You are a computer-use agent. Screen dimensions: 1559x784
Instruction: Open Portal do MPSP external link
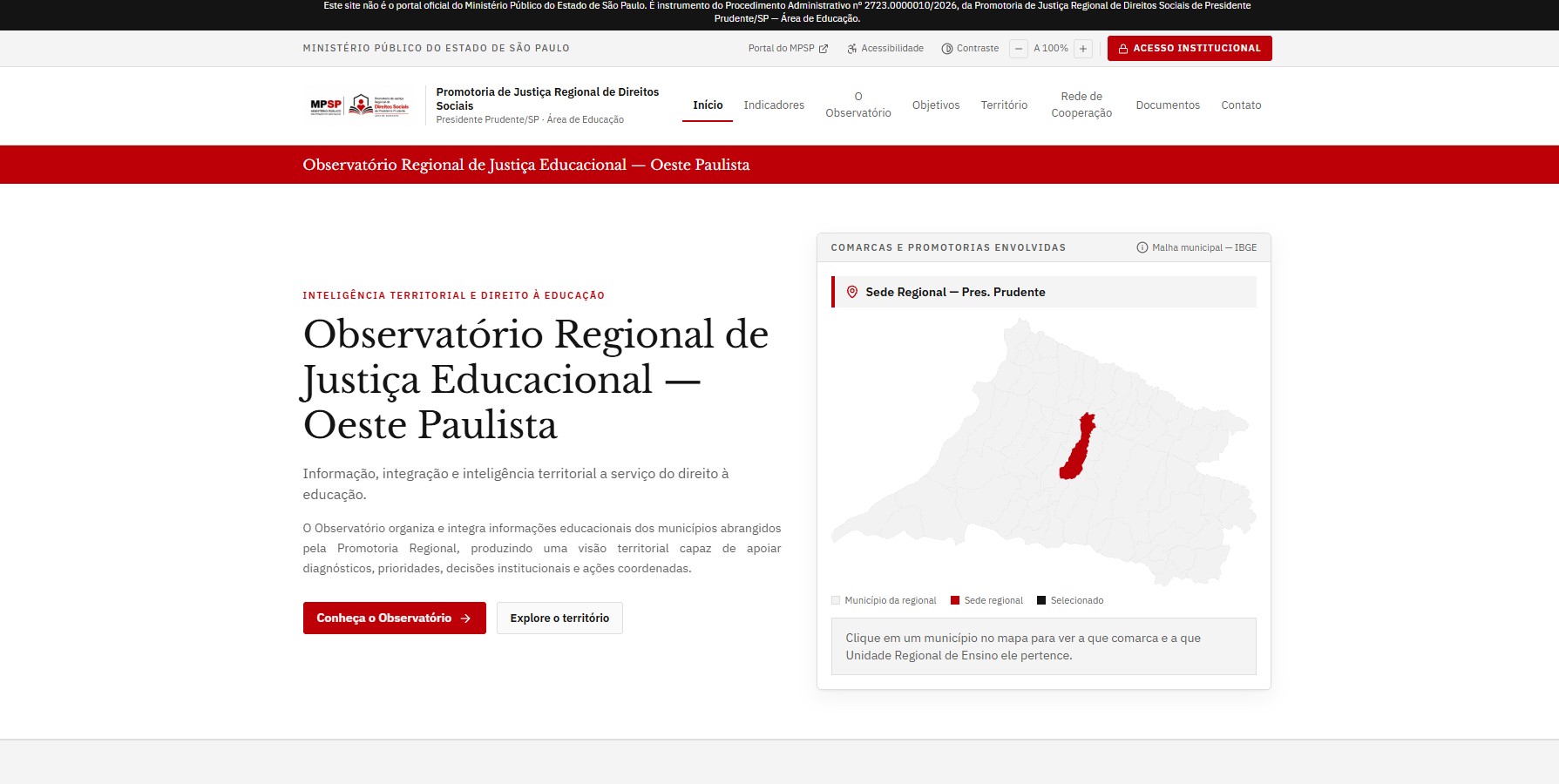click(788, 49)
